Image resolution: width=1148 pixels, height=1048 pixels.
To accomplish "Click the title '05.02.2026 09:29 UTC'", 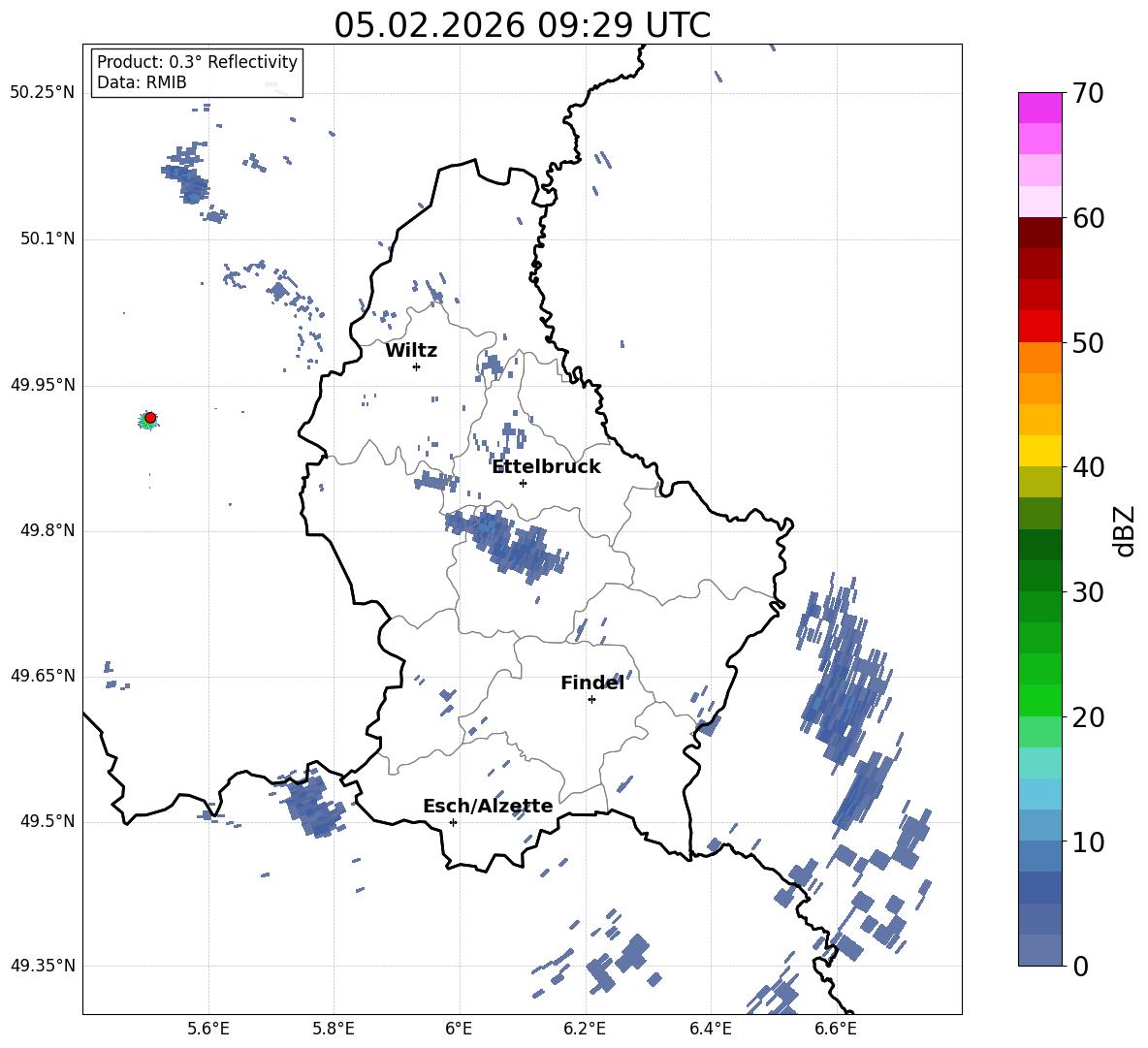I will [522, 25].
